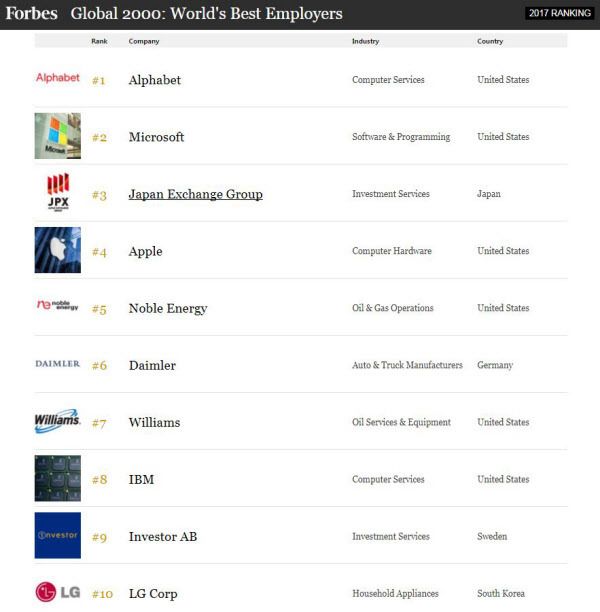Click 'Oil & Gas Operations' industry text

click(x=393, y=308)
